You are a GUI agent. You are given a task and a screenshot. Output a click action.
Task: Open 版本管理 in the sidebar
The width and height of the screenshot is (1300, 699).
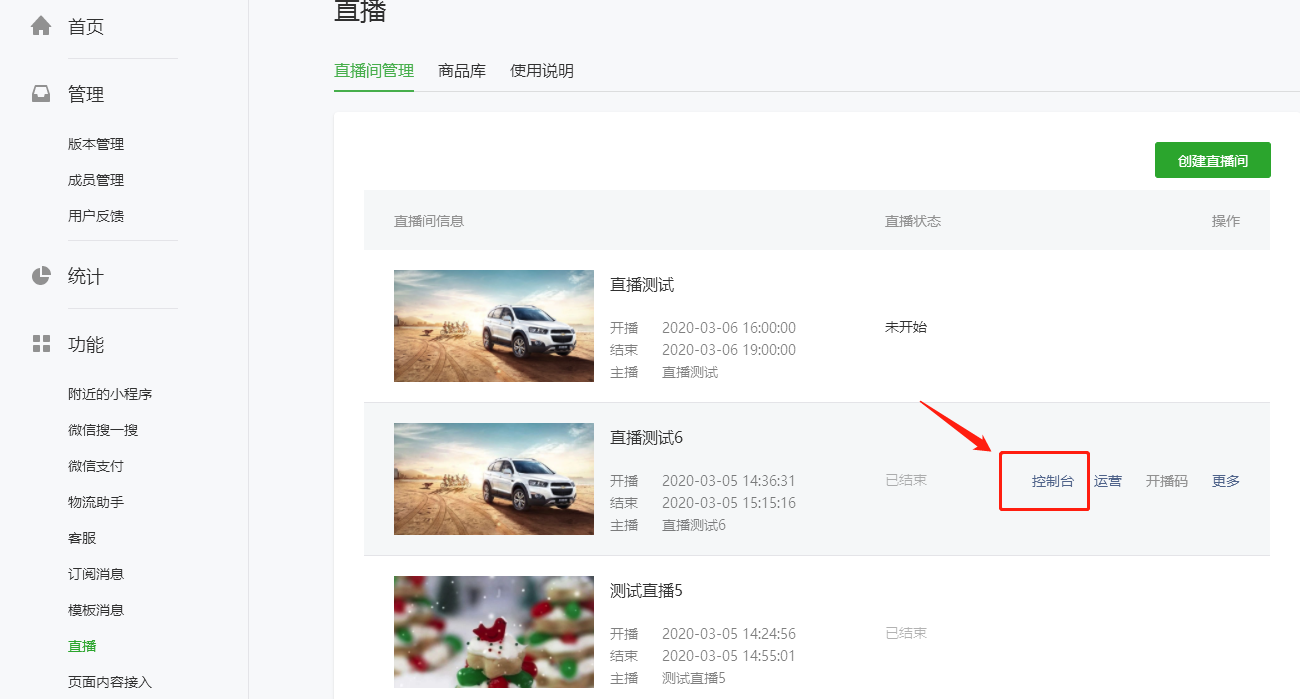tap(96, 144)
